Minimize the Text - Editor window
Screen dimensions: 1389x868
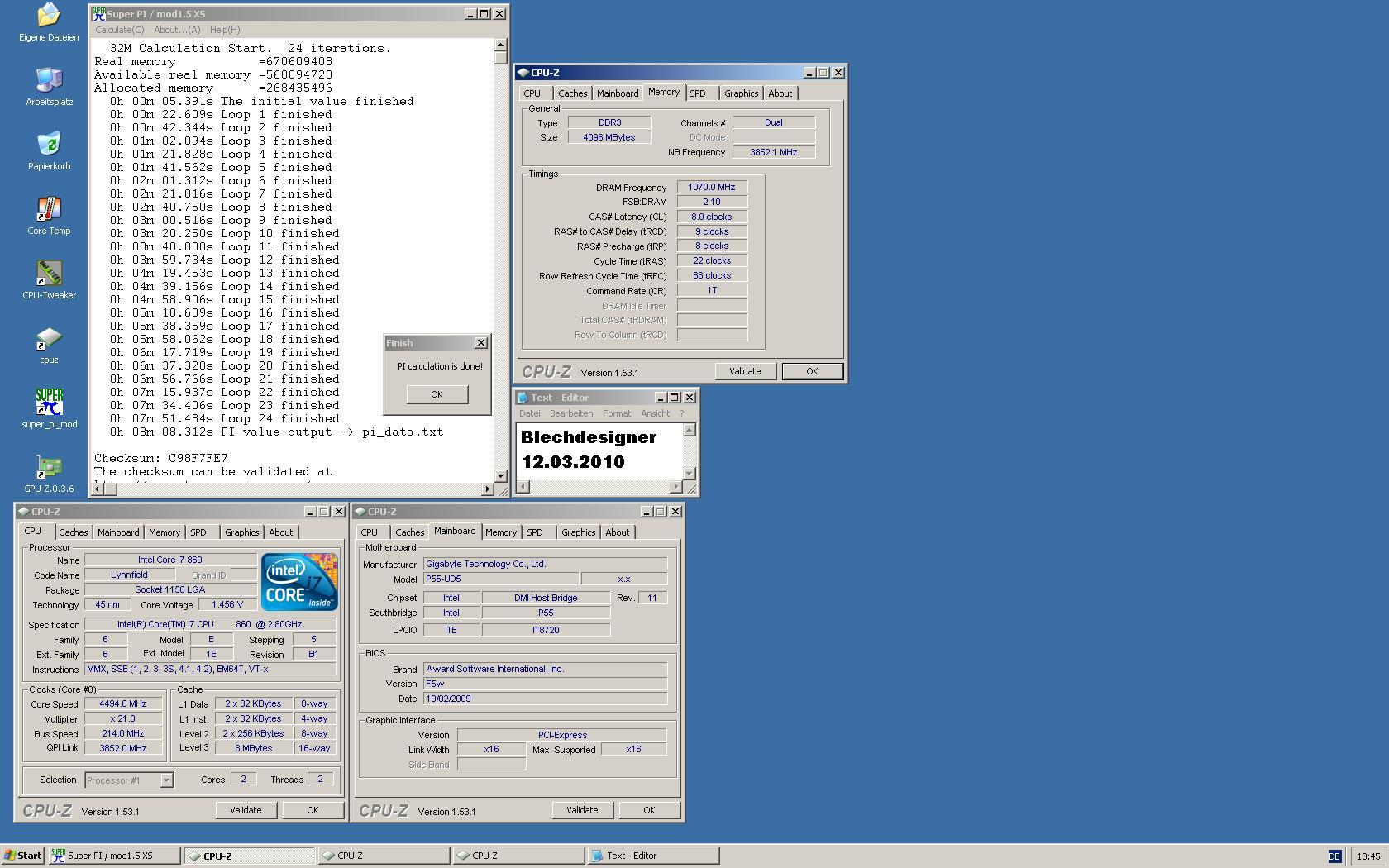click(661, 398)
